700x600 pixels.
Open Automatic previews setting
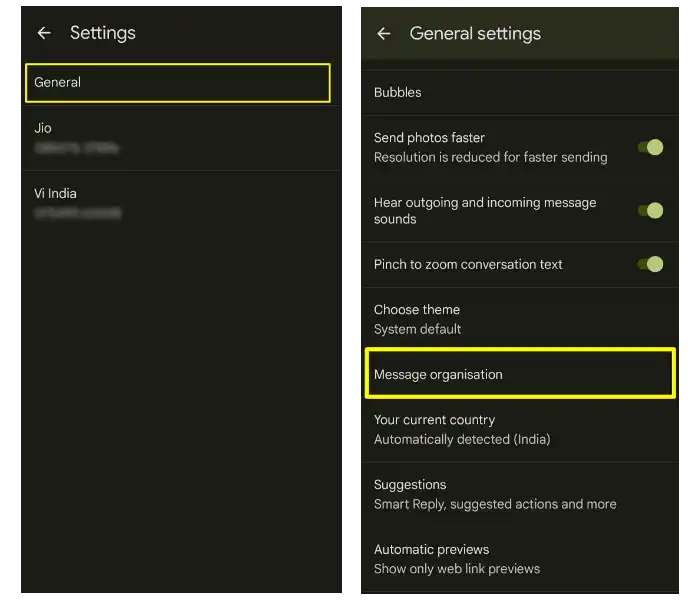tap(520, 559)
